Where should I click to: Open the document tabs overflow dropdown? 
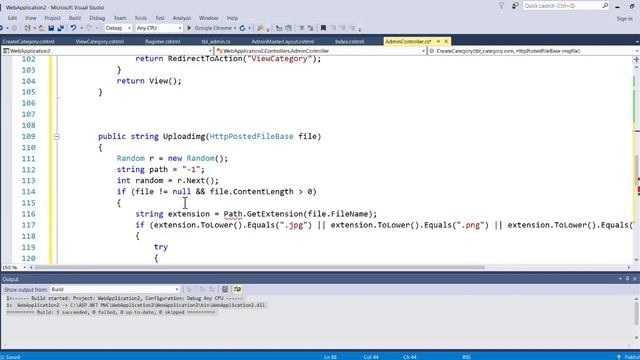click(x=637, y=41)
